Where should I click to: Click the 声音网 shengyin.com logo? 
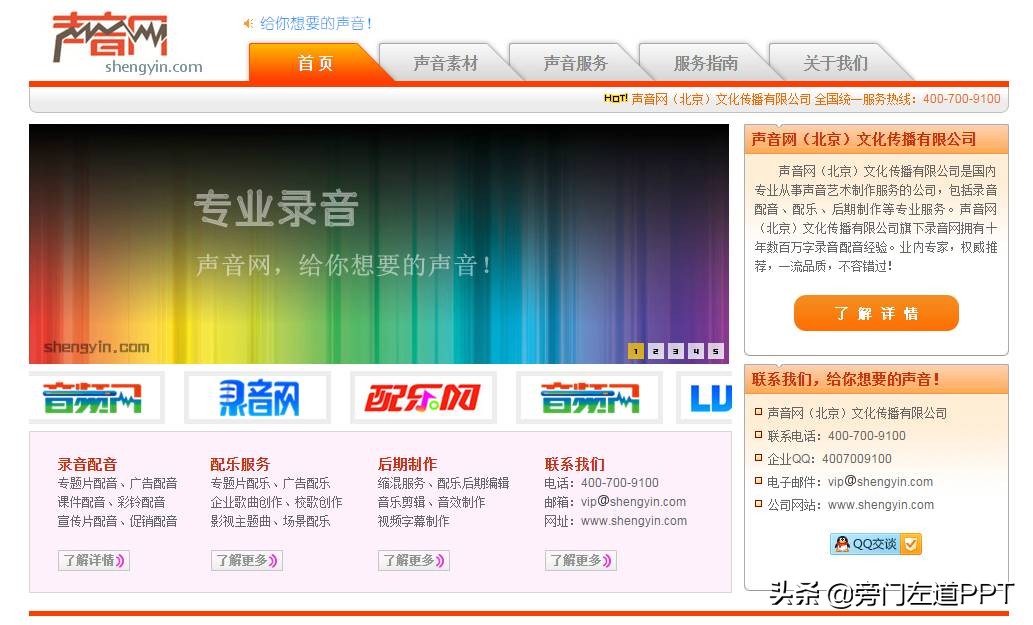127,43
